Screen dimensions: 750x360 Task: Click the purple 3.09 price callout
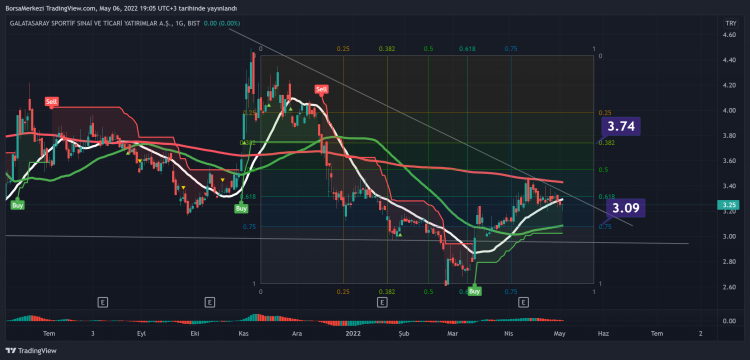pyautogui.click(x=626, y=208)
